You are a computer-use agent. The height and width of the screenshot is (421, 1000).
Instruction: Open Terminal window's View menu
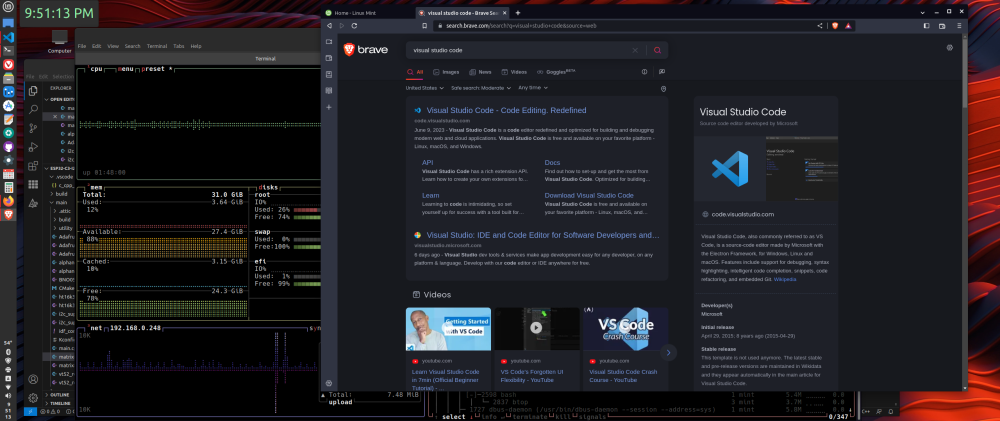coord(113,46)
